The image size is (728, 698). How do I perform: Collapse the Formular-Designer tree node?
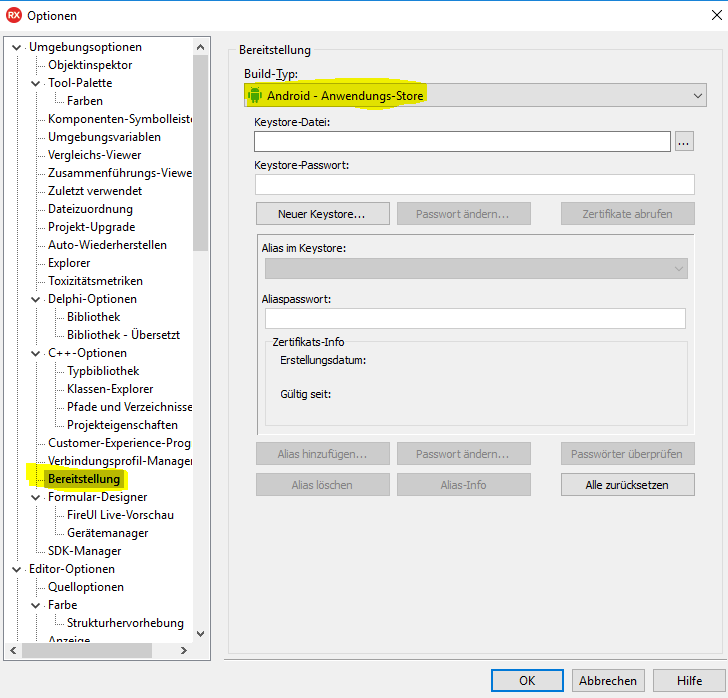[36, 497]
